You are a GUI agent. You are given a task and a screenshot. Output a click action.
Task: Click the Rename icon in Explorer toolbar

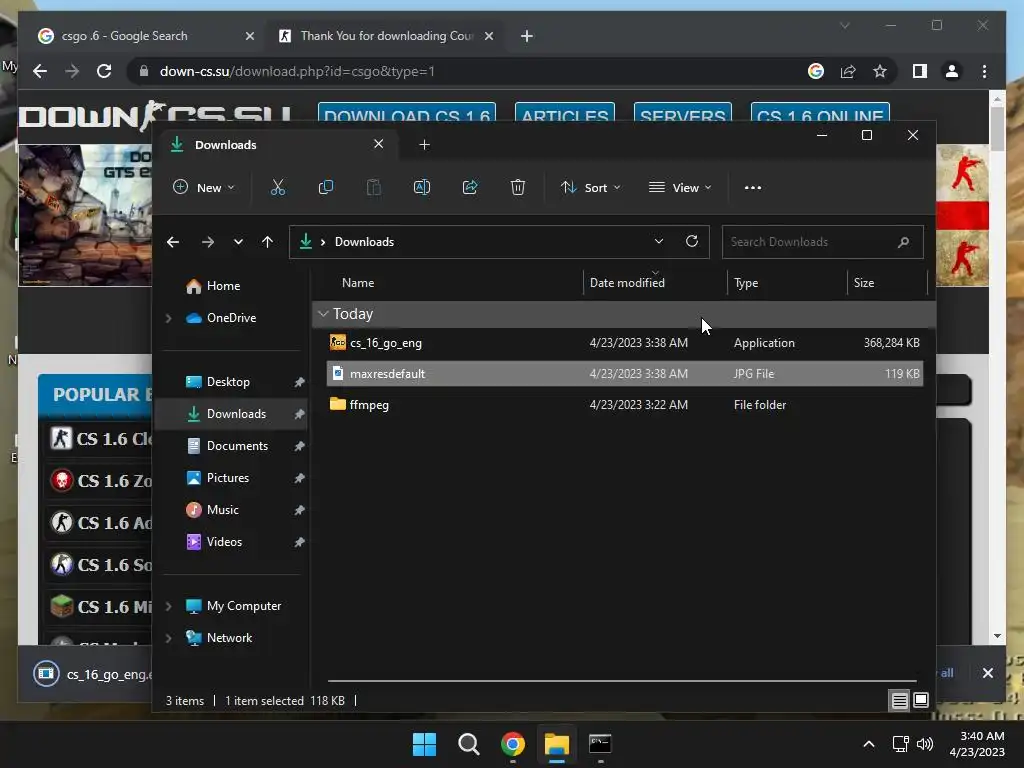(422, 187)
